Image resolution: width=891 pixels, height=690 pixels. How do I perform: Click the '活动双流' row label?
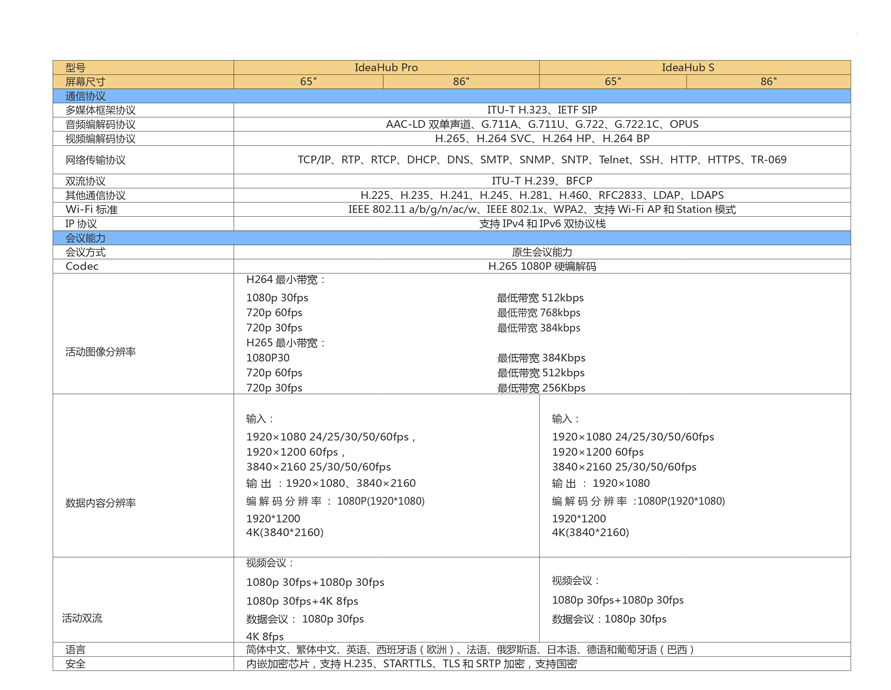pos(82,618)
